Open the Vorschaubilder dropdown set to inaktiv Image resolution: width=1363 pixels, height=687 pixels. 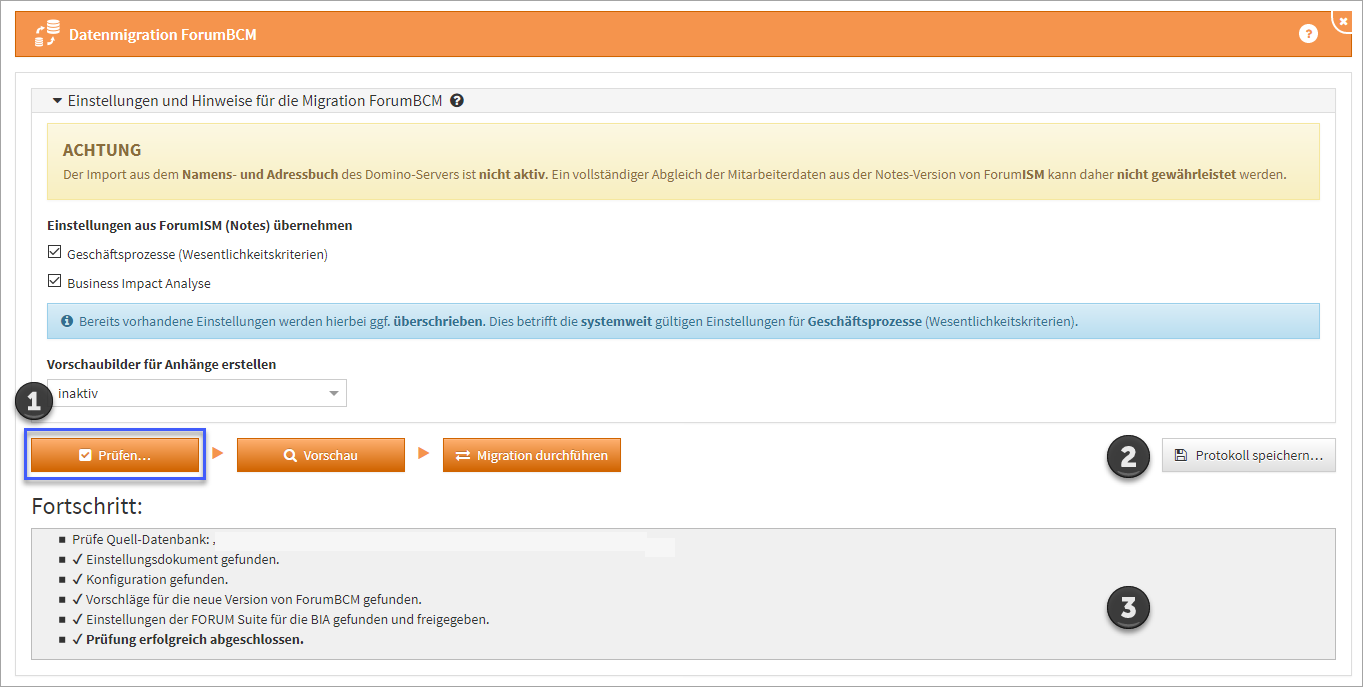197,393
